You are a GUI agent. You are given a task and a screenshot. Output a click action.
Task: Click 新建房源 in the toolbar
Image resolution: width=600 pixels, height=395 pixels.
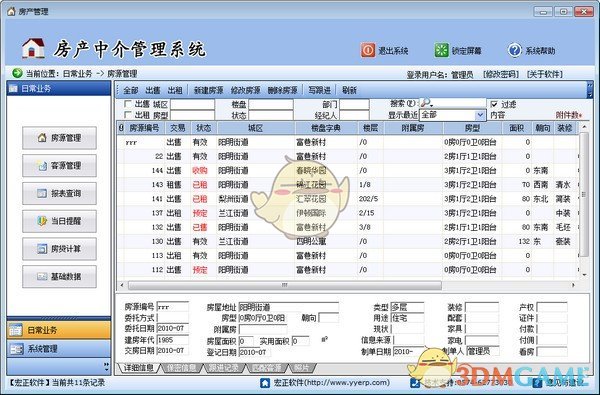(209, 90)
